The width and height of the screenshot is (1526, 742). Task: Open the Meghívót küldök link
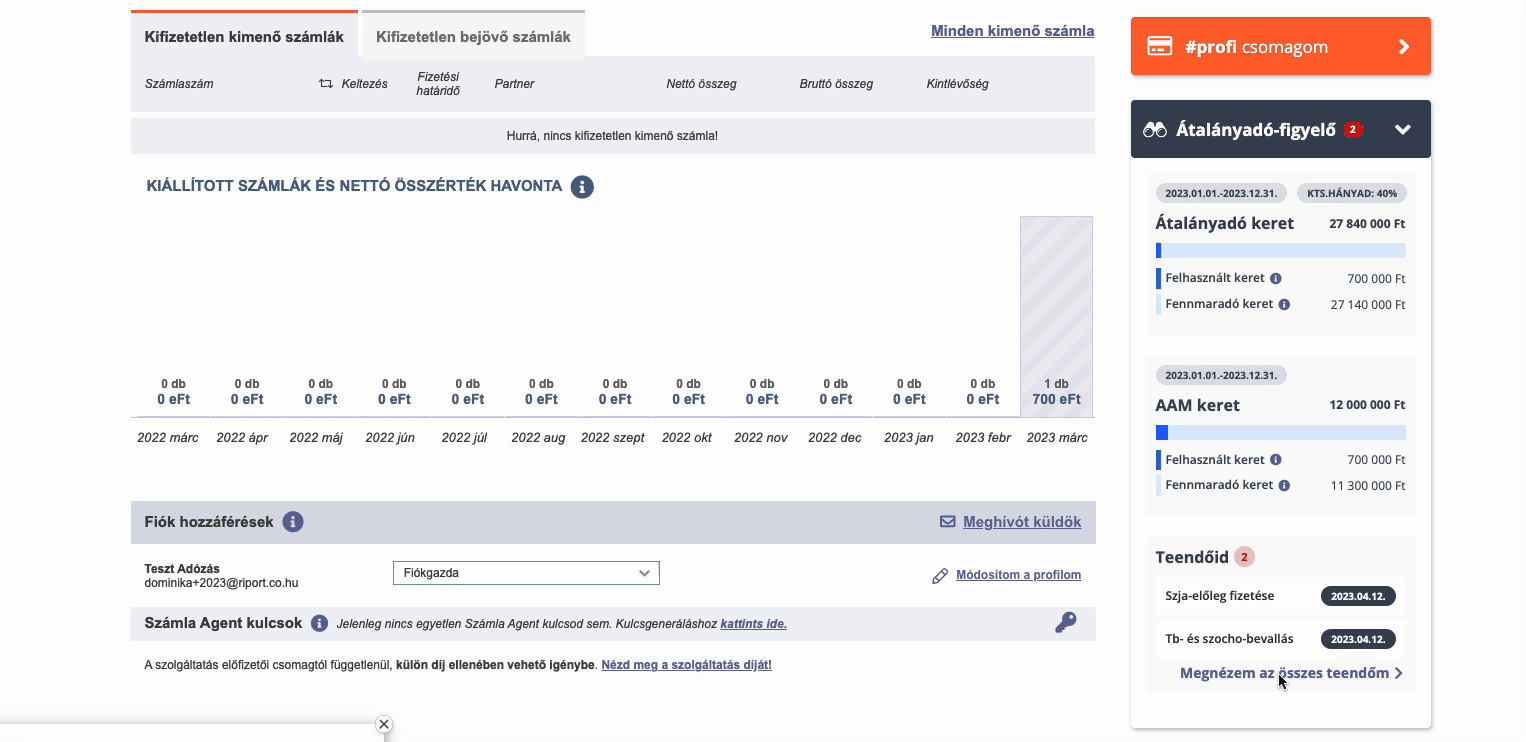[1022, 522]
